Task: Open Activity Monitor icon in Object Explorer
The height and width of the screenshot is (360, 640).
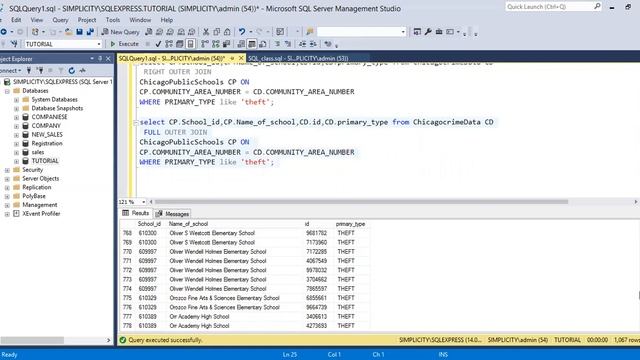Action: pos(82,71)
